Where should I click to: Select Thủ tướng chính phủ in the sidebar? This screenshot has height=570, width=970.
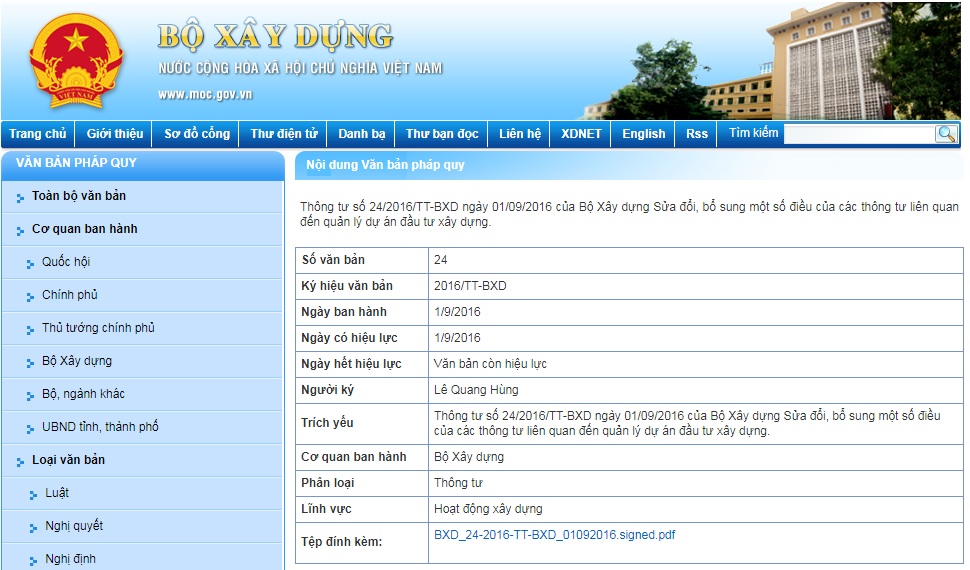click(98, 328)
